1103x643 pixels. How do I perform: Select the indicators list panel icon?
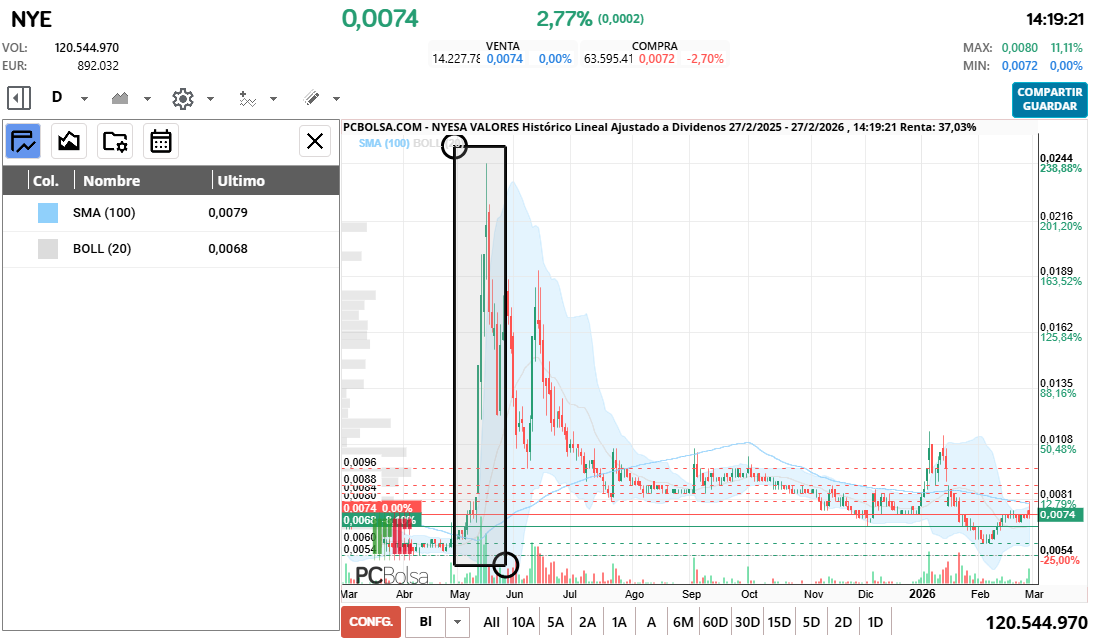click(23, 141)
